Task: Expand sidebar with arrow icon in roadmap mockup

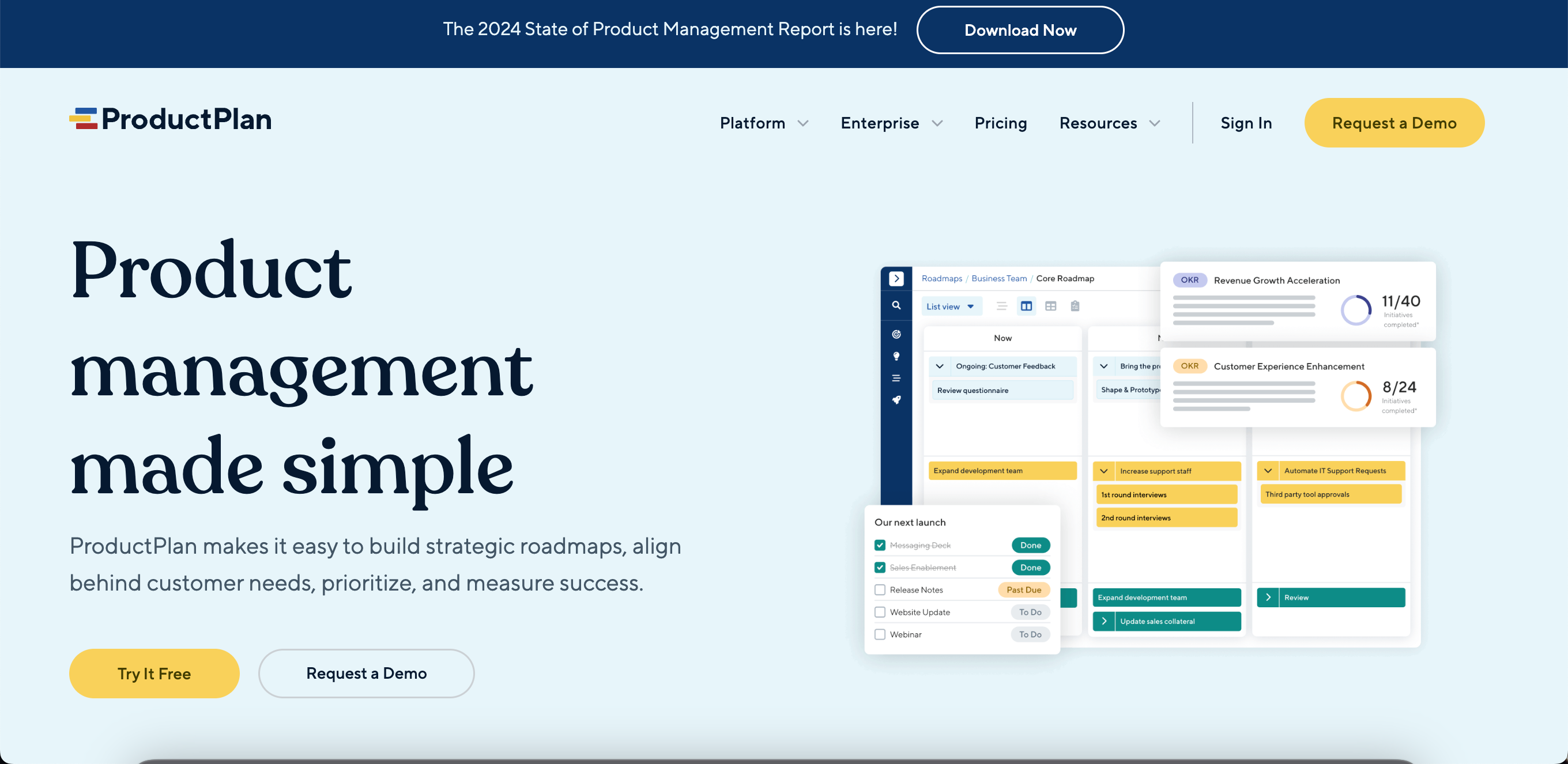Action: point(896,279)
